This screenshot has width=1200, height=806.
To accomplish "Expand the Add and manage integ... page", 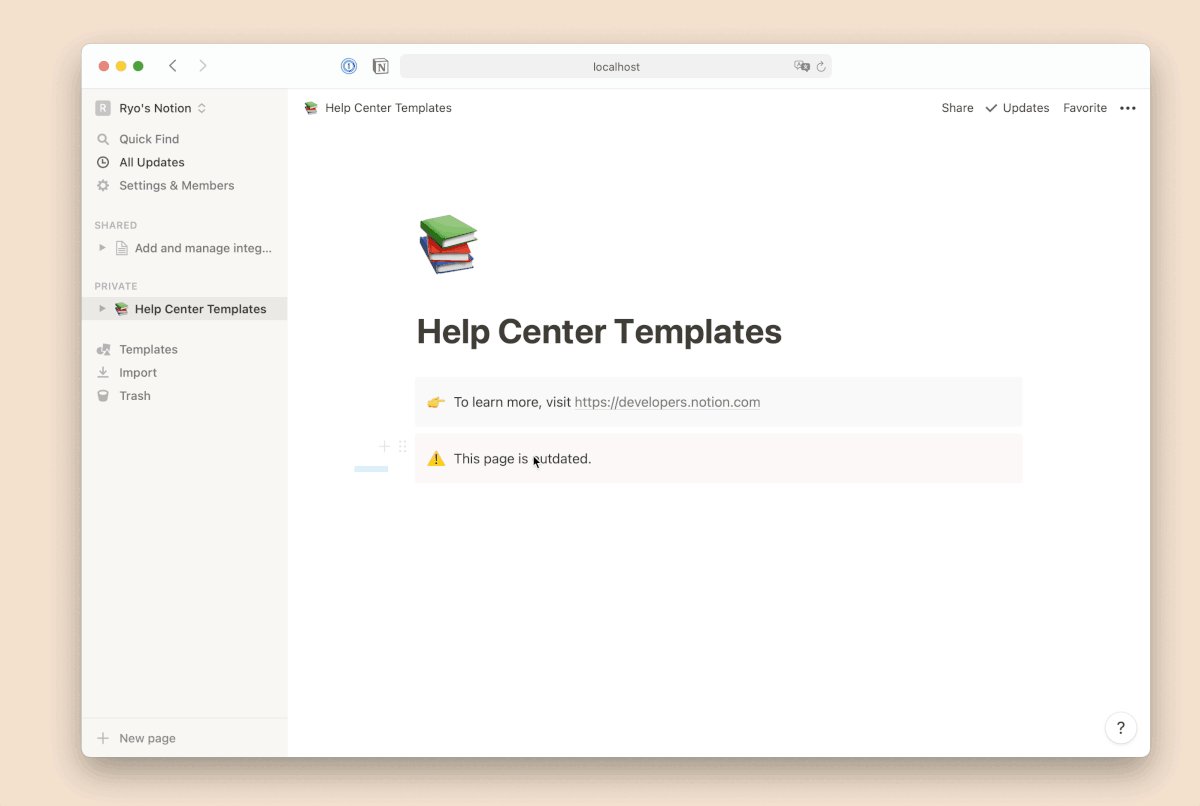I will click(x=102, y=248).
